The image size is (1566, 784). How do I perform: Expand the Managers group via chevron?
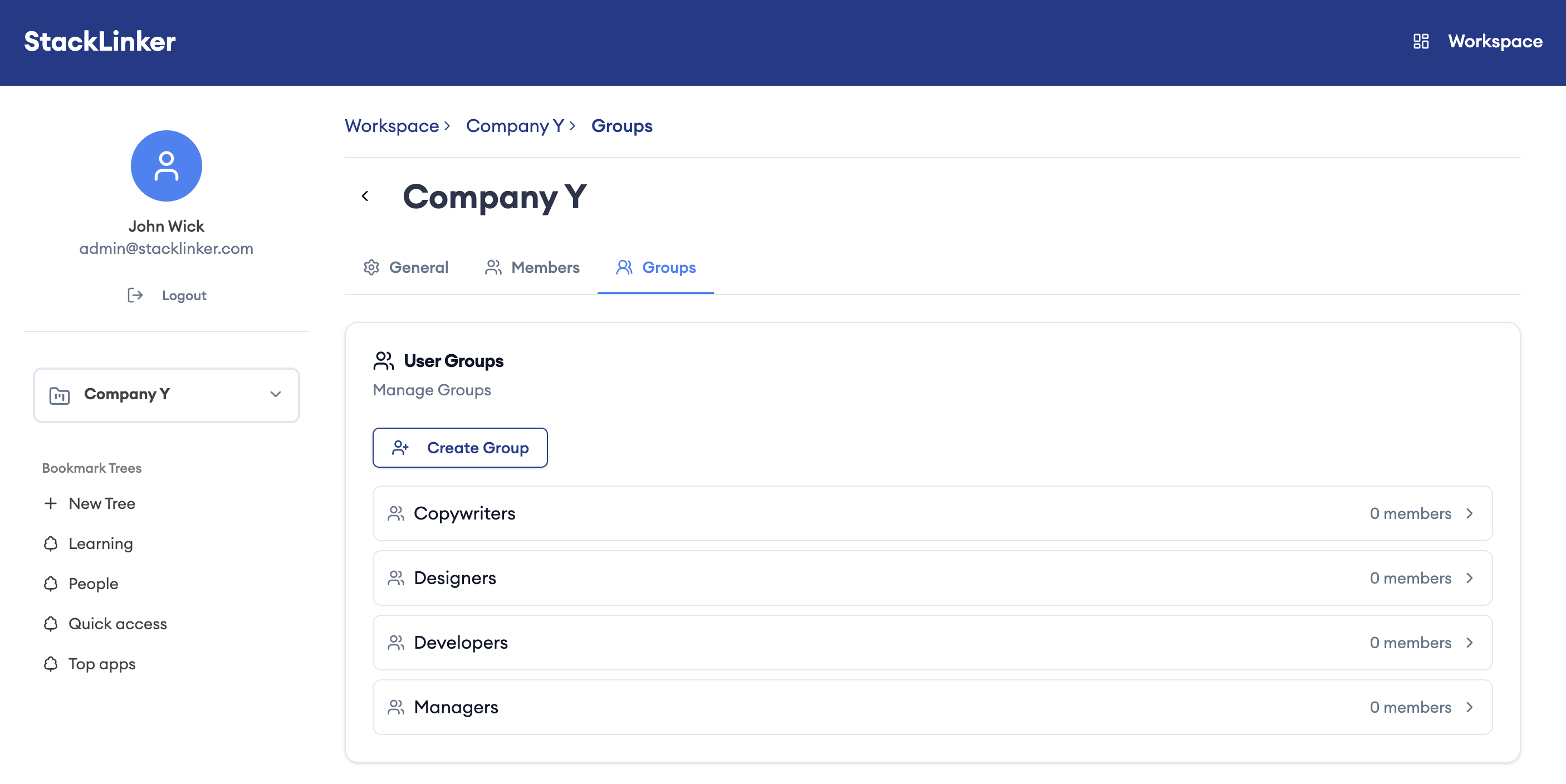coord(1471,707)
